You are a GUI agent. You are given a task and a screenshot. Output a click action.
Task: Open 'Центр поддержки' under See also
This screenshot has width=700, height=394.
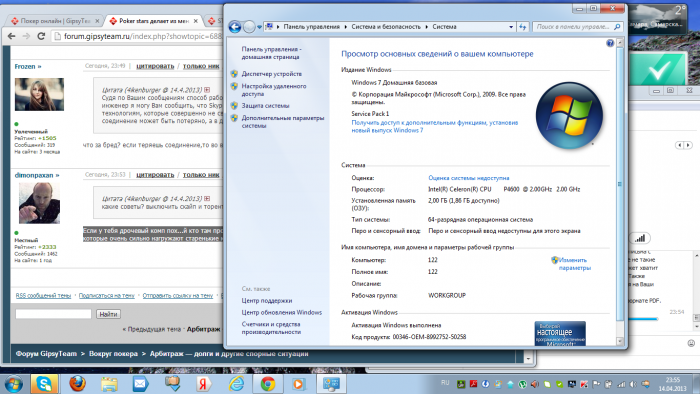coord(267,301)
